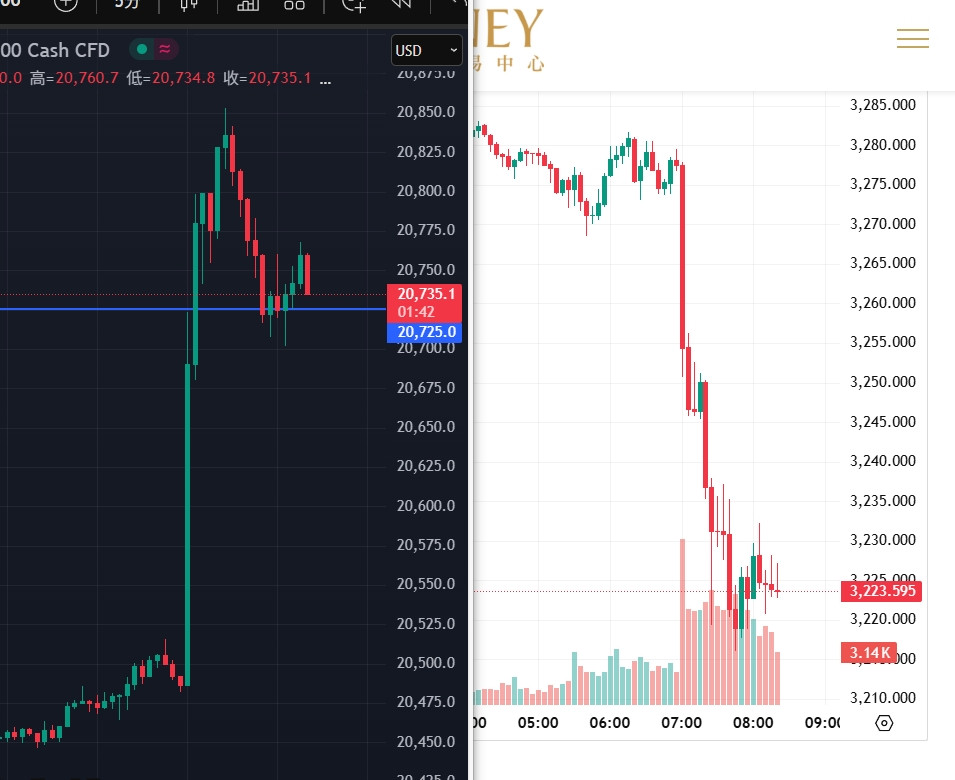Open the candlestick chart type menu
955x780 pixels.
(187, 4)
